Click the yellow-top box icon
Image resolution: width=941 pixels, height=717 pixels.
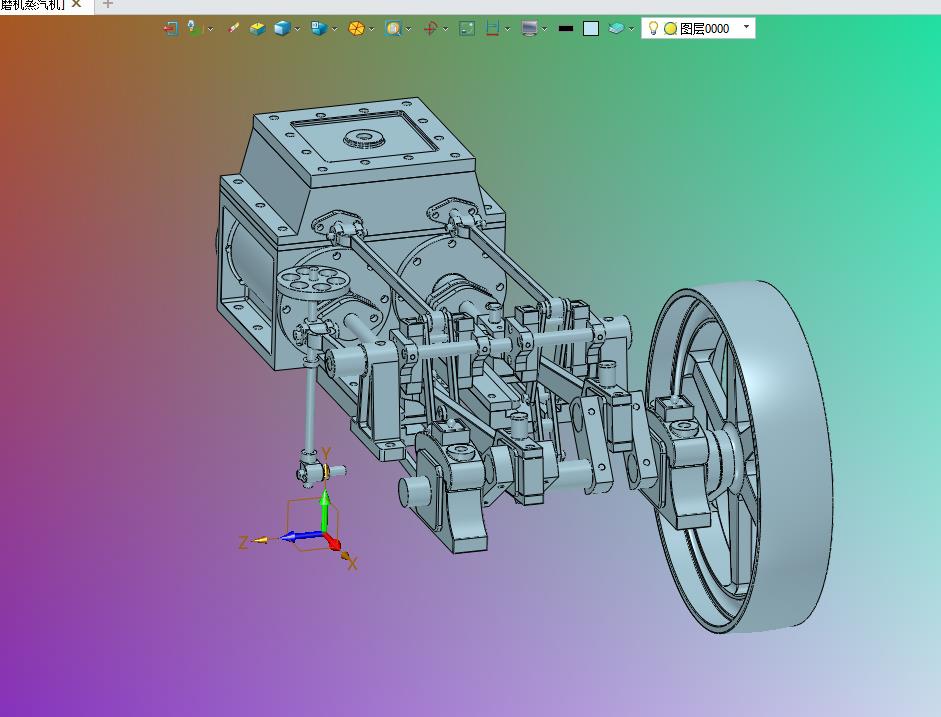[x=257, y=28]
